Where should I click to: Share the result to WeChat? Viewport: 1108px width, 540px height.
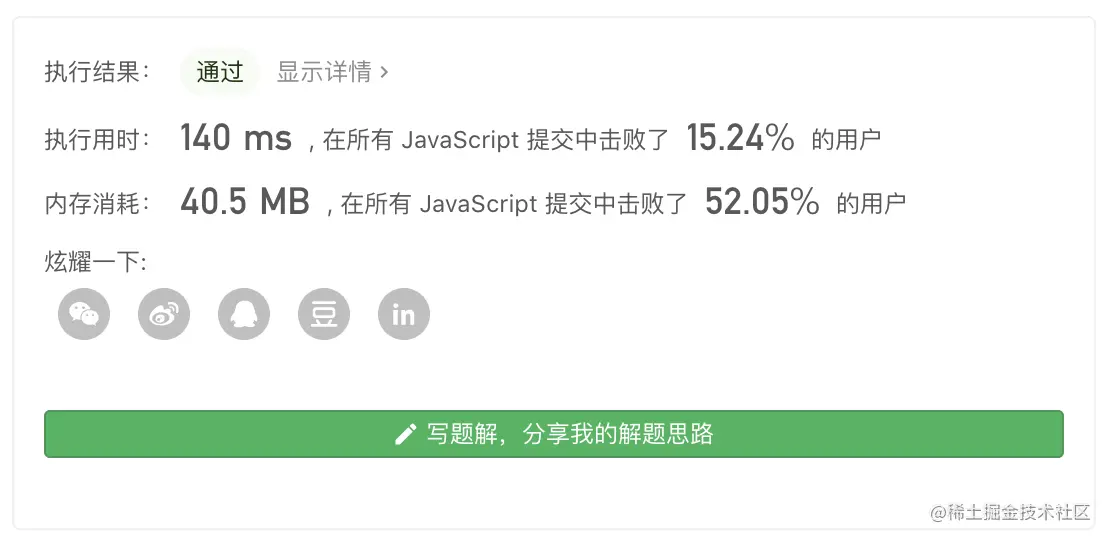(84, 314)
